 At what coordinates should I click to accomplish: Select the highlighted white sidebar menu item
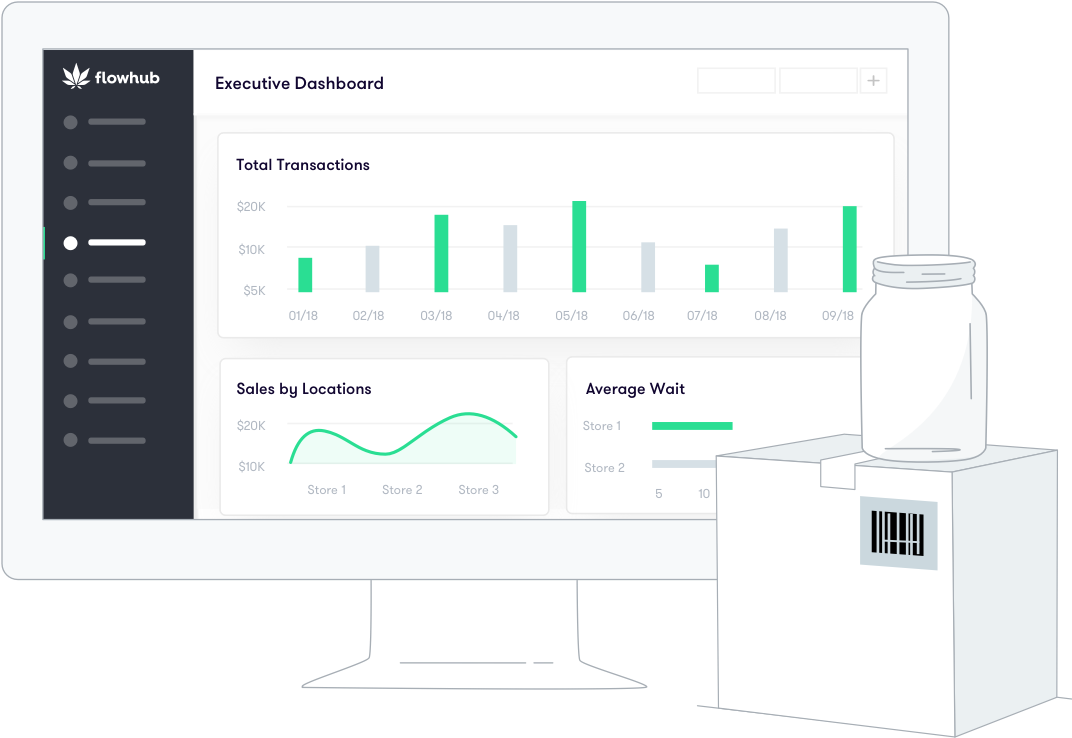click(x=104, y=243)
